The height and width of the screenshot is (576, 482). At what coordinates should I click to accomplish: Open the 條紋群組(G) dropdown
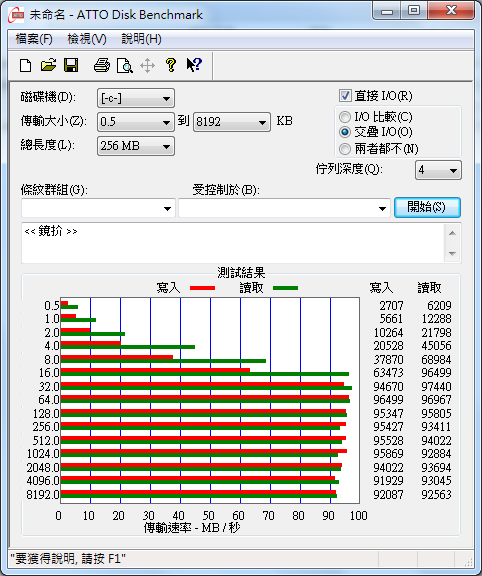pyautogui.click(x=98, y=208)
